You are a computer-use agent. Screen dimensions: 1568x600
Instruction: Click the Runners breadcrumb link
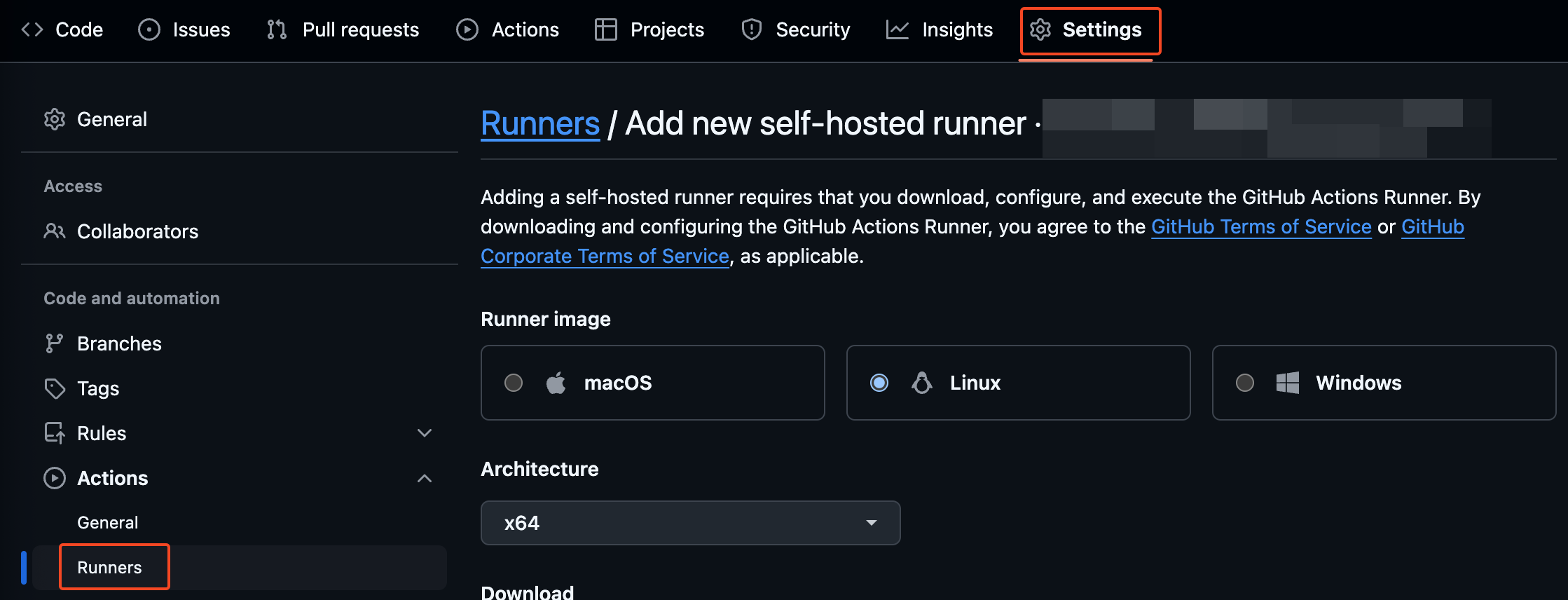click(x=540, y=123)
